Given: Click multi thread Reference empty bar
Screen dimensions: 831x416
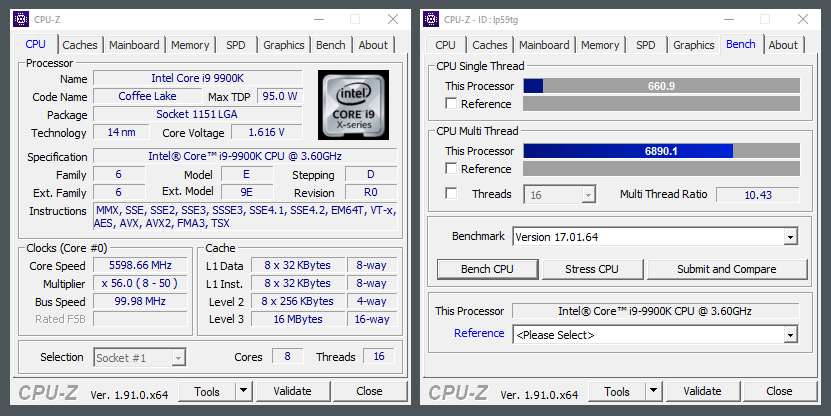Looking at the screenshot, I should [x=661, y=169].
